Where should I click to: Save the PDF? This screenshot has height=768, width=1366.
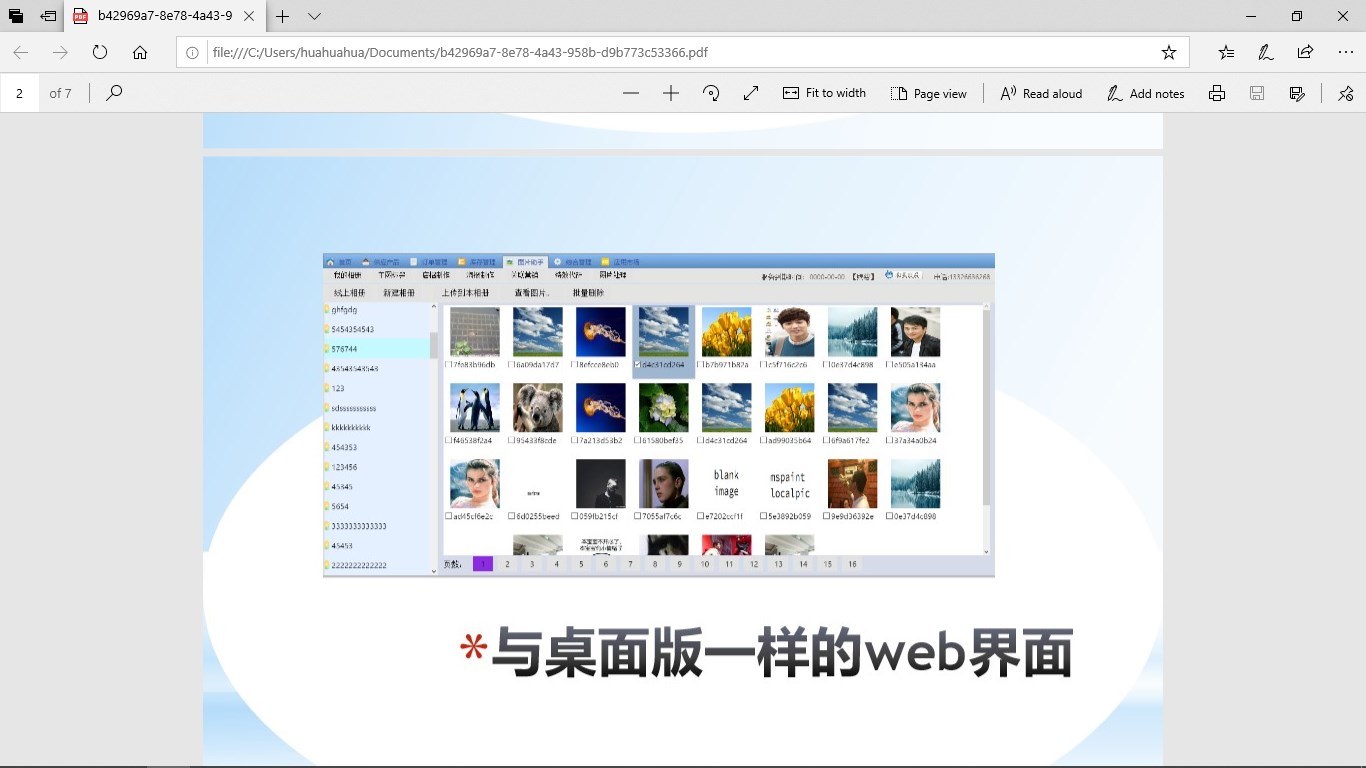pos(1257,93)
